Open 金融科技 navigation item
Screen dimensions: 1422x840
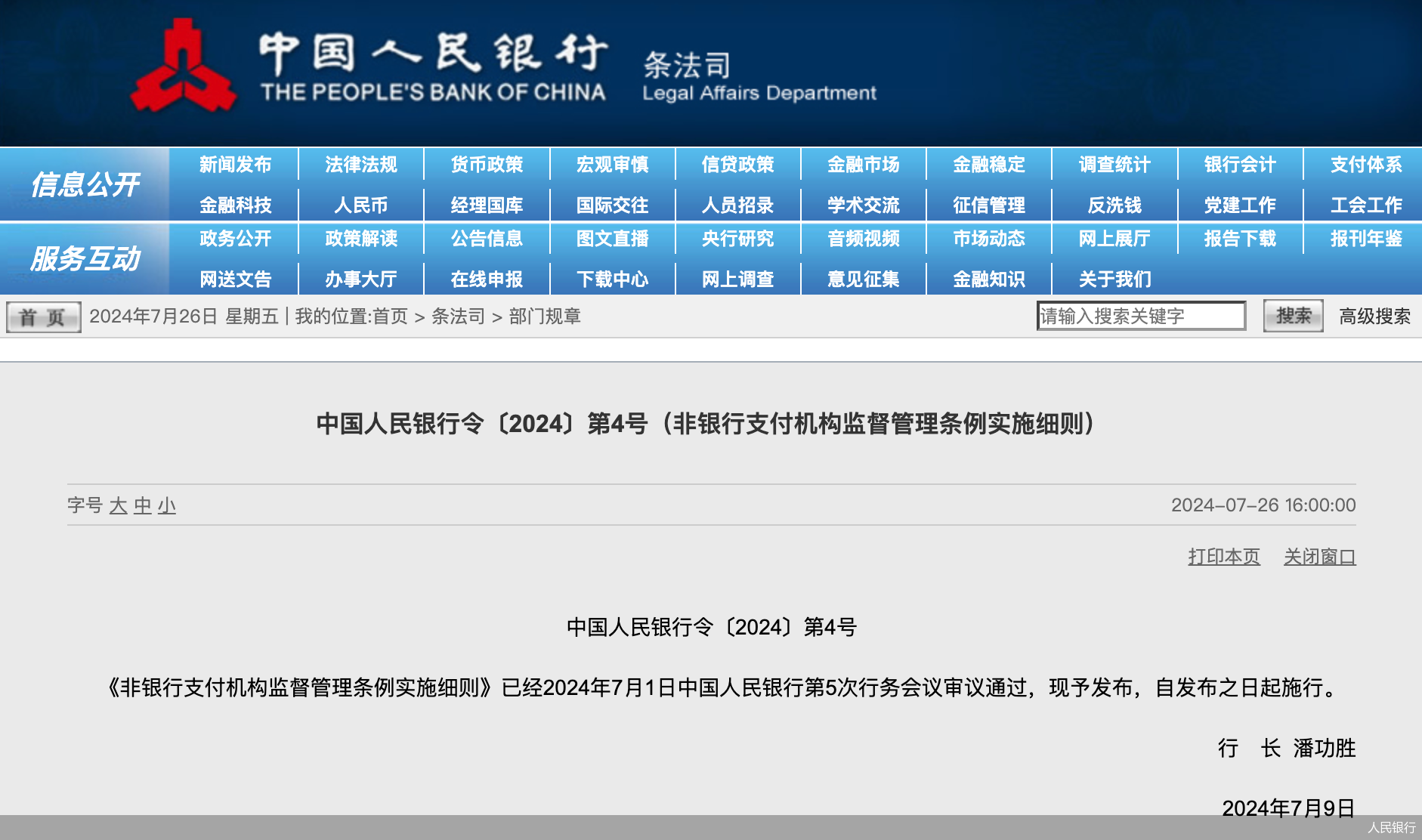coord(235,205)
